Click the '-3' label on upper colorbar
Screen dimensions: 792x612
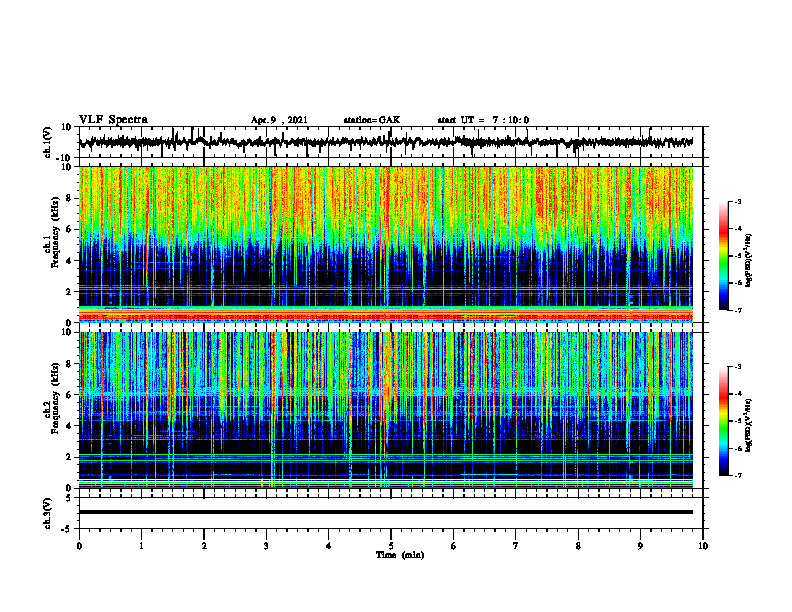coord(738,201)
